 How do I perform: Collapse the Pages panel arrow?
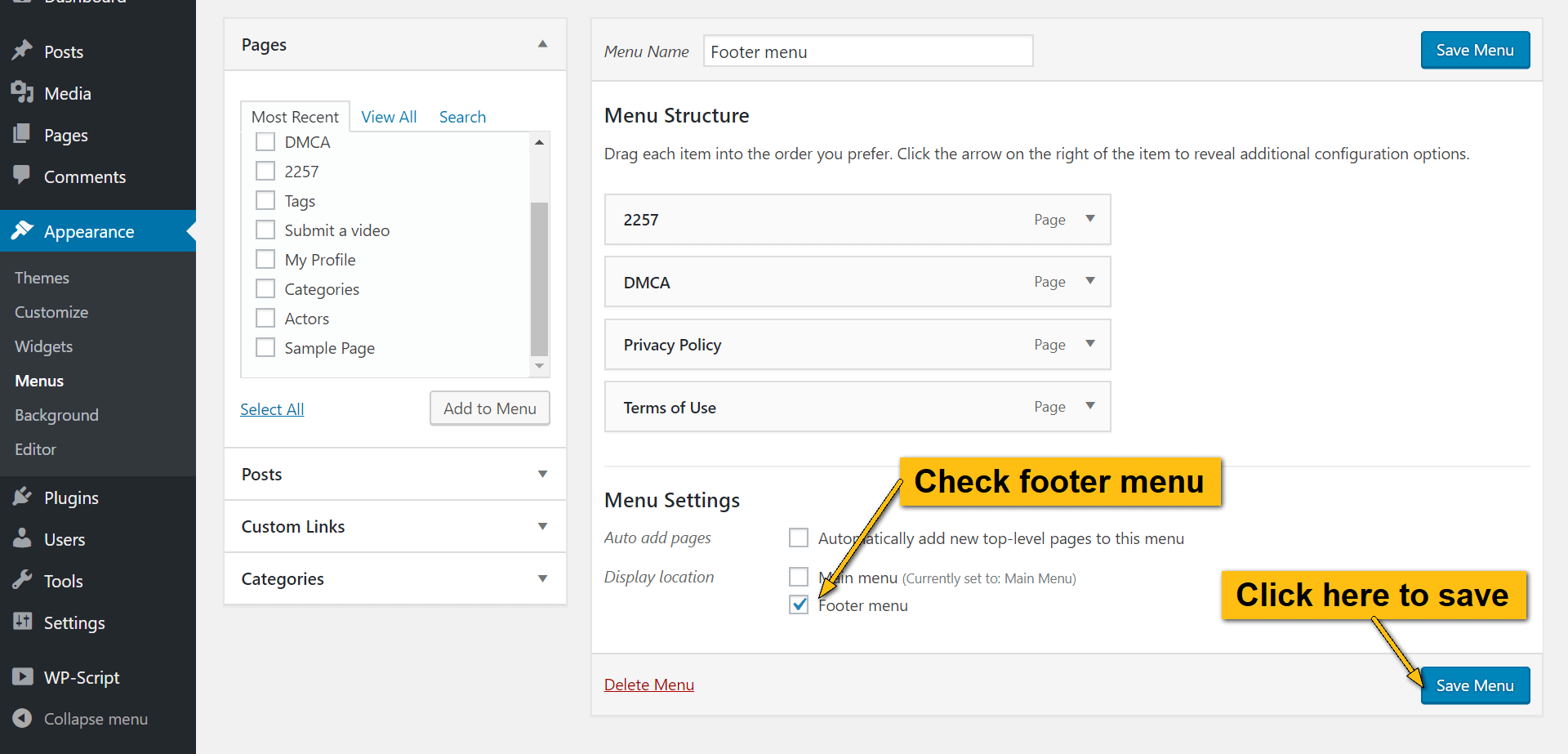coord(542,44)
